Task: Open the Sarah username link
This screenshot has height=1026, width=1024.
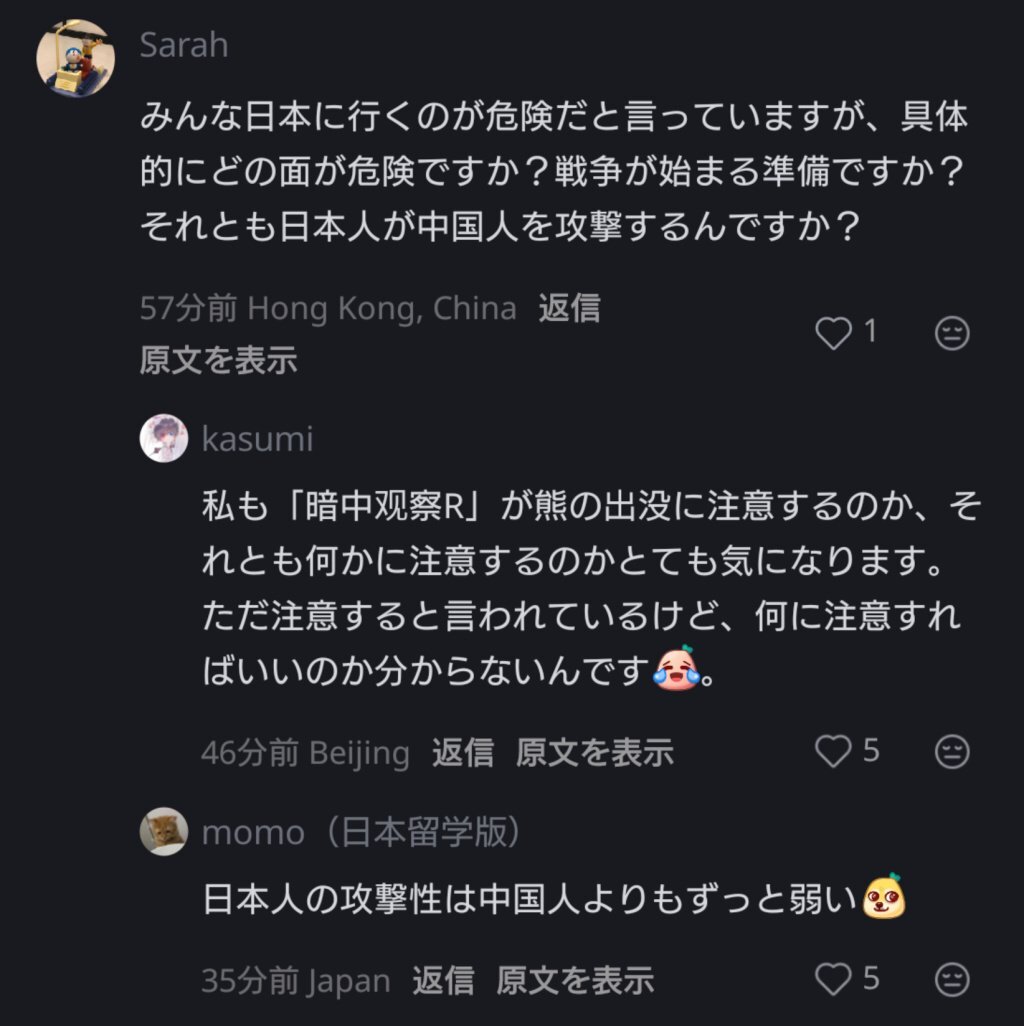Action: (x=184, y=45)
